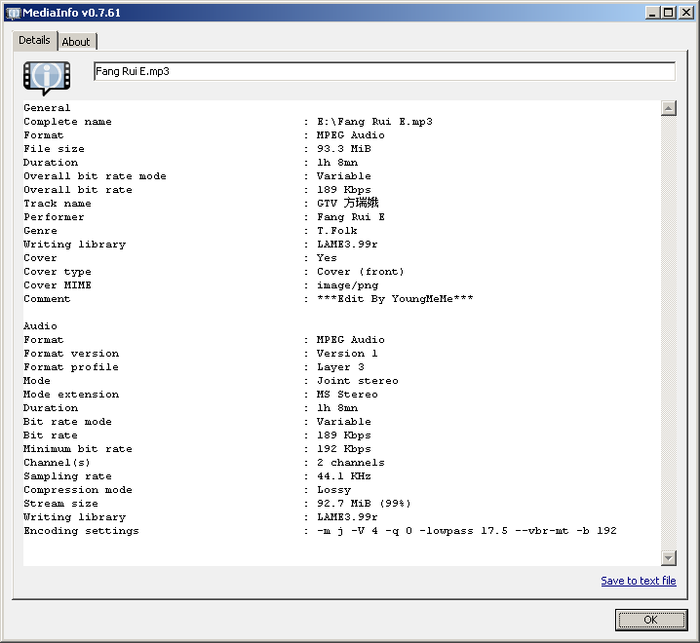The image size is (700, 643).
Task: Click the value '192 Kbps'
Action: tap(344, 449)
